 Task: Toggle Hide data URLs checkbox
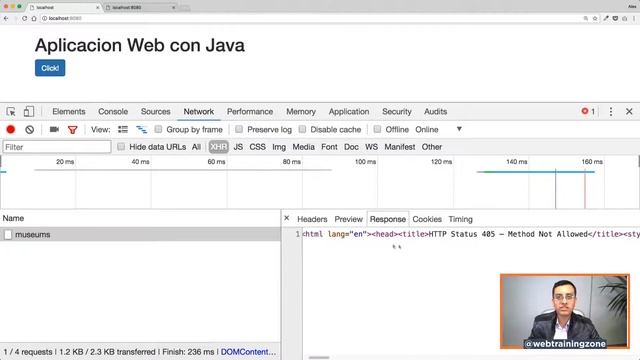[121, 147]
